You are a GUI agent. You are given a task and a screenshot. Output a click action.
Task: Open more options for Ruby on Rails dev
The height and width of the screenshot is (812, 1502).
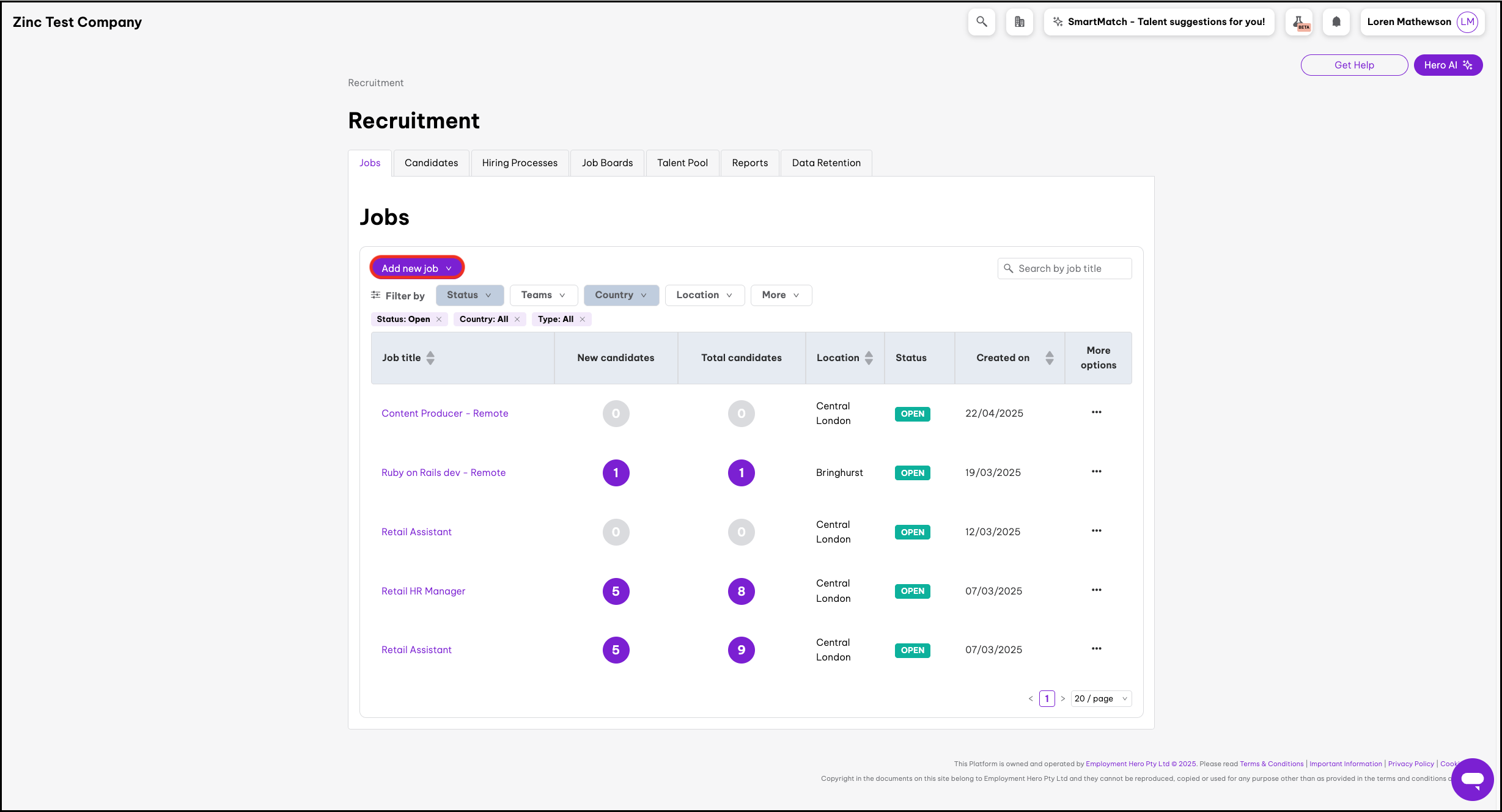[1096, 472]
